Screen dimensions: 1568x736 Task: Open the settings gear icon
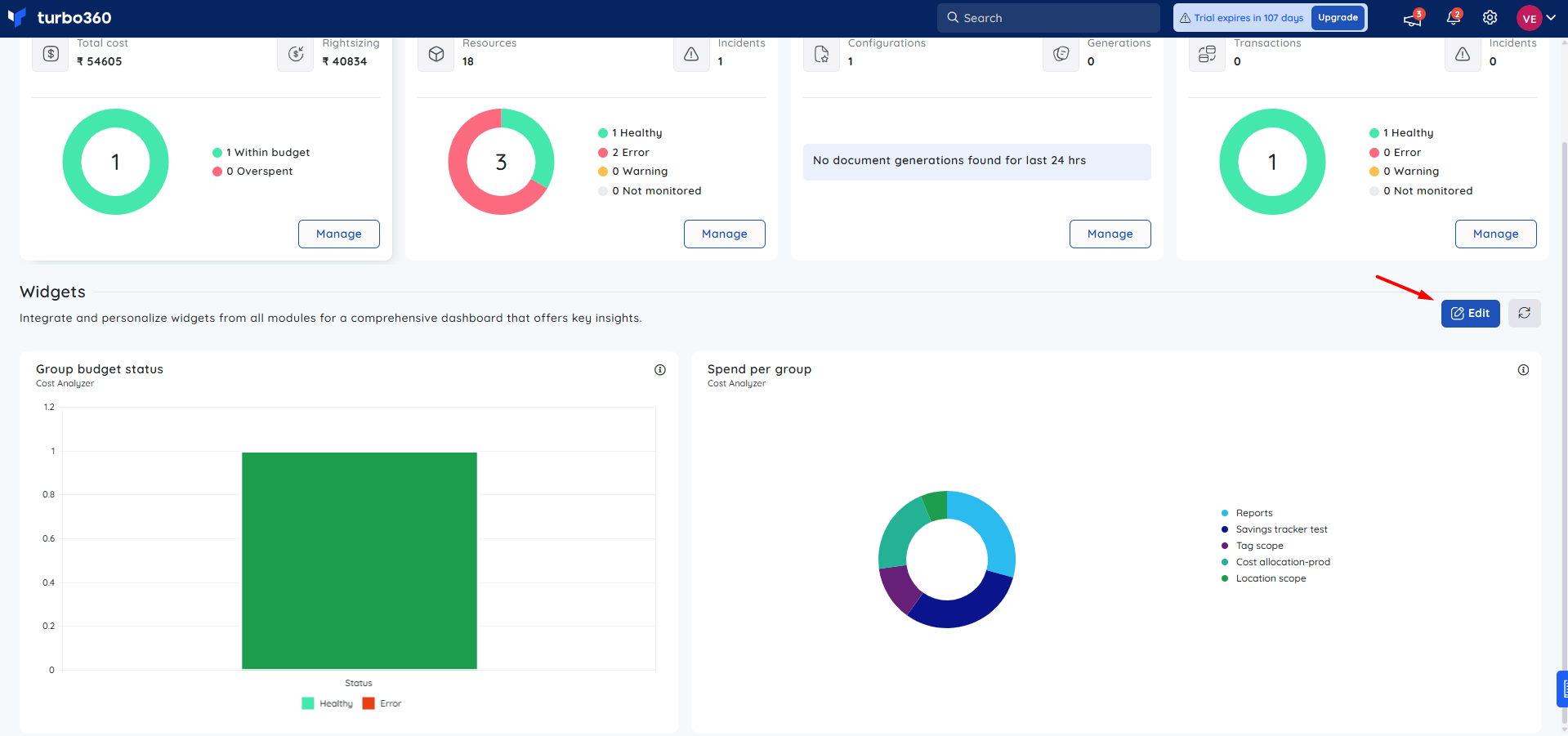pos(1490,17)
